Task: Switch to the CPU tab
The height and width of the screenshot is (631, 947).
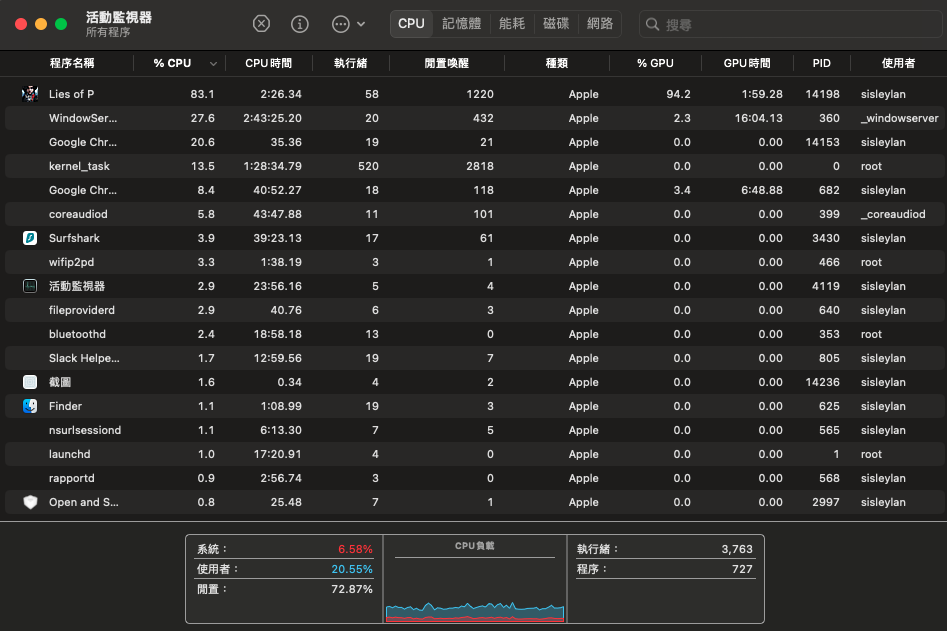Action: [411, 24]
